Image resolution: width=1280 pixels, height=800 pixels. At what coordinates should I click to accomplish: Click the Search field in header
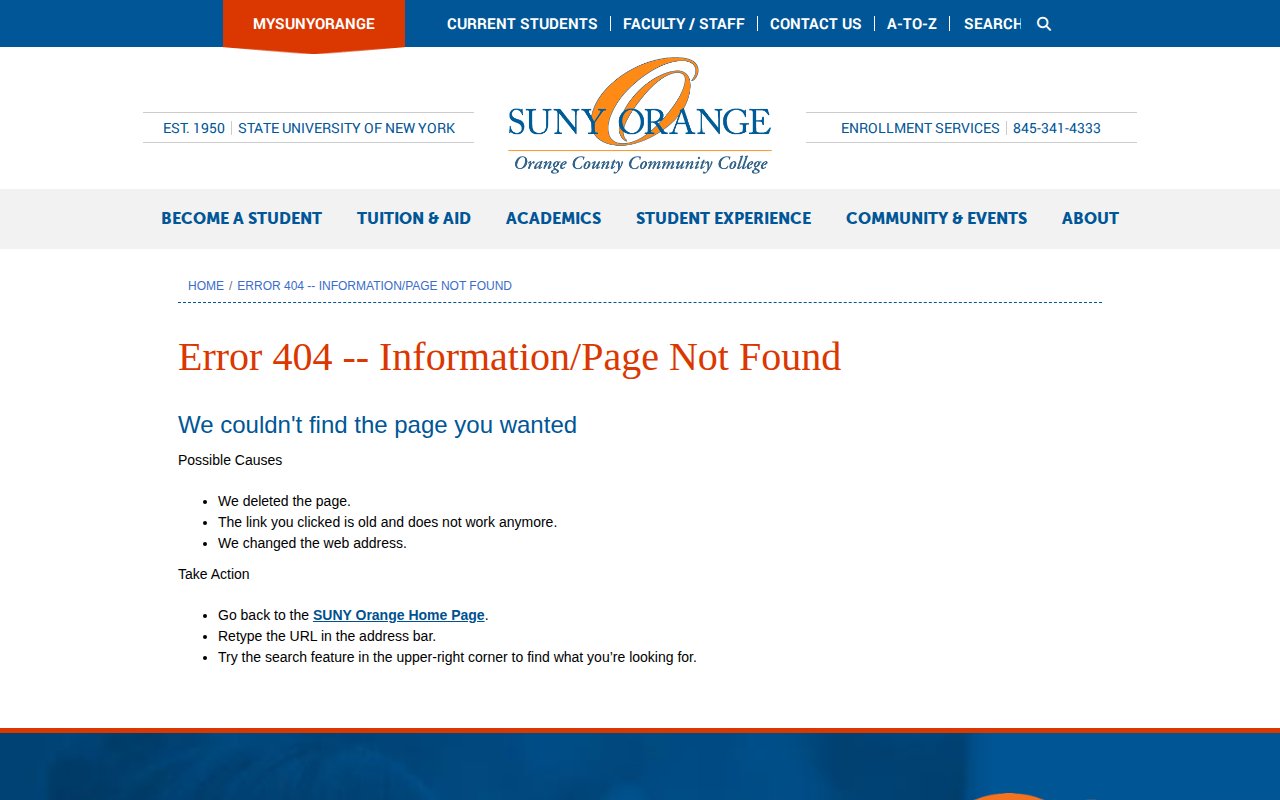(x=991, y=24)
